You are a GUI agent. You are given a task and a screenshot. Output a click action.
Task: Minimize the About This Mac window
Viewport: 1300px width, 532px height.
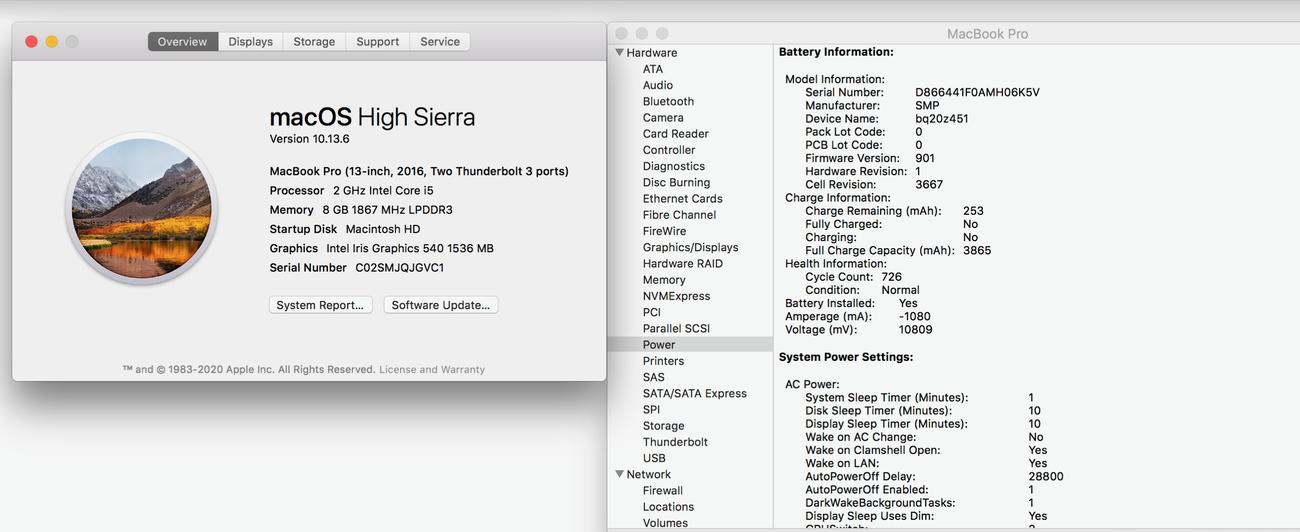(x=51, y=41)
